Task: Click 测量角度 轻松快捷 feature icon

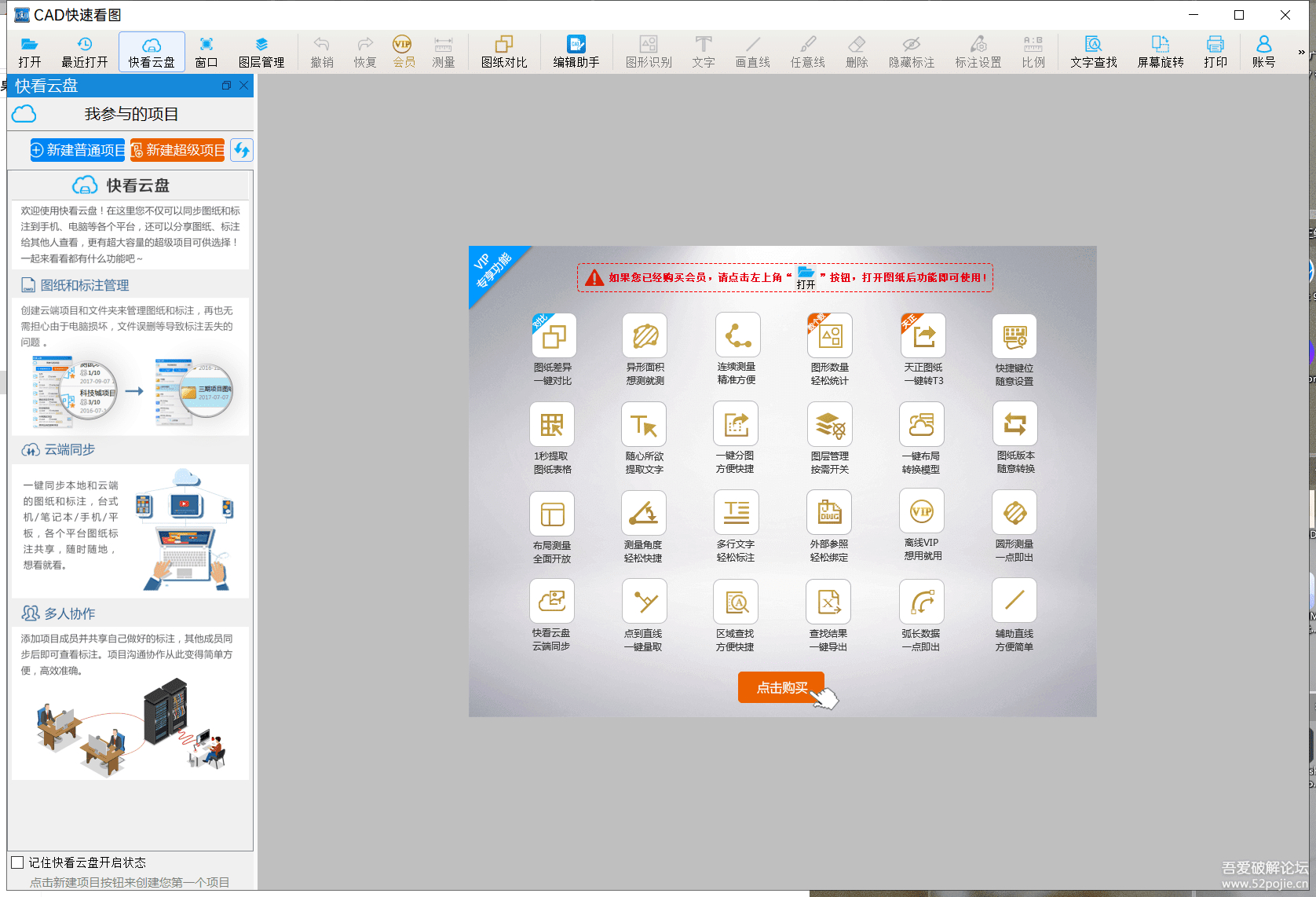Action: point(644,514)
